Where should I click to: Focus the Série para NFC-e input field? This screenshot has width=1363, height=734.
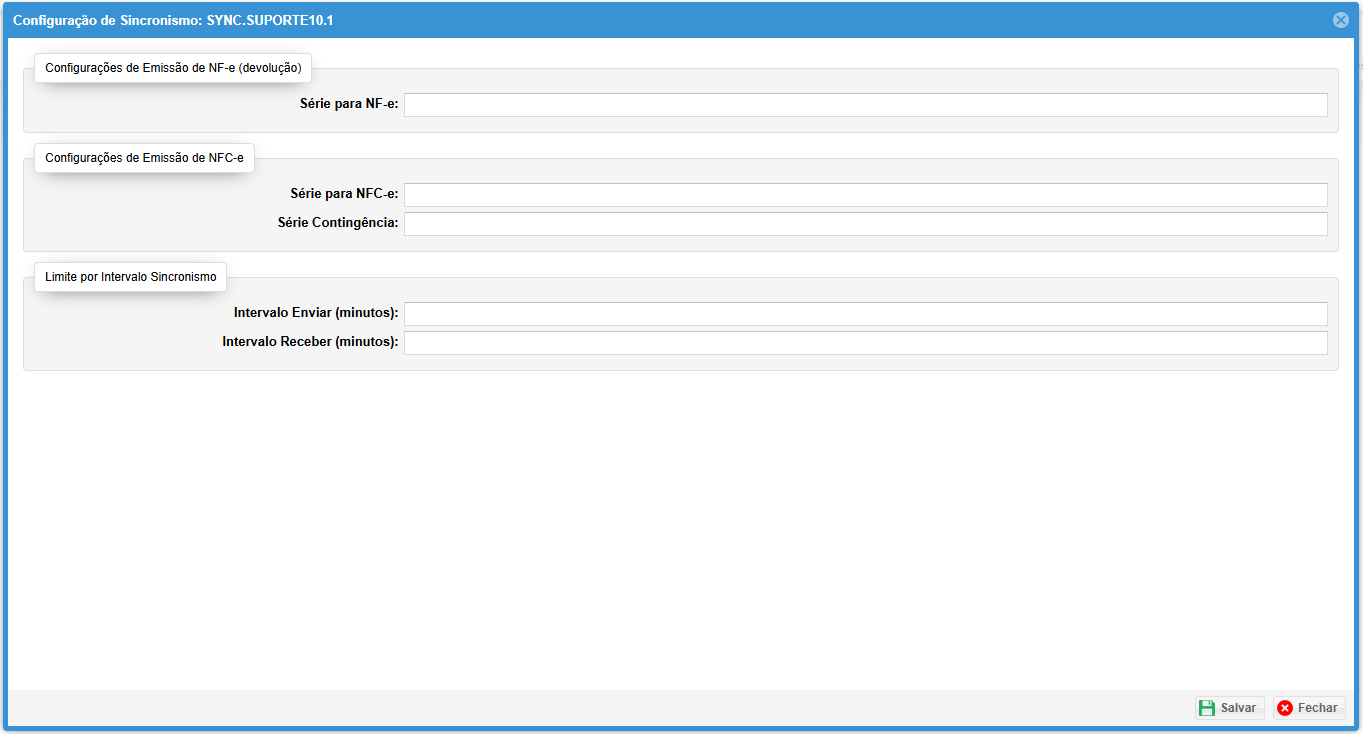point(865,195)
